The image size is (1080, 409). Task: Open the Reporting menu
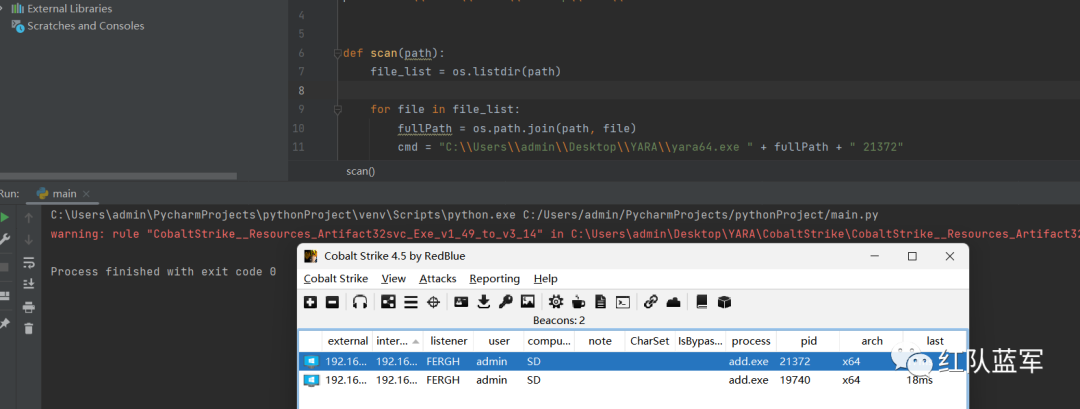tap(495, 278)
